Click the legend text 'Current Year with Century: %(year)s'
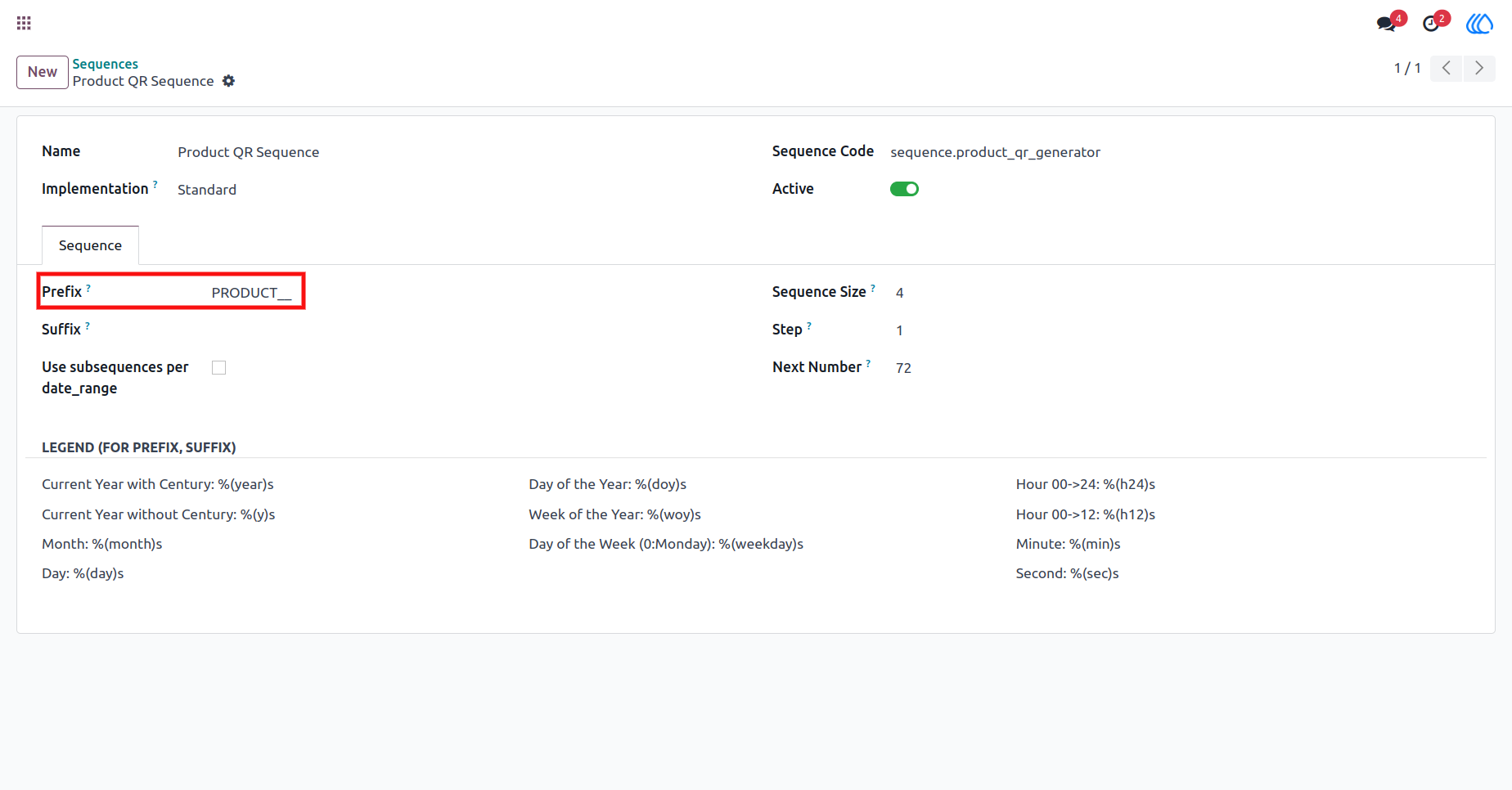This screenshot has width=1512, height=790. [x=158, y=484]
